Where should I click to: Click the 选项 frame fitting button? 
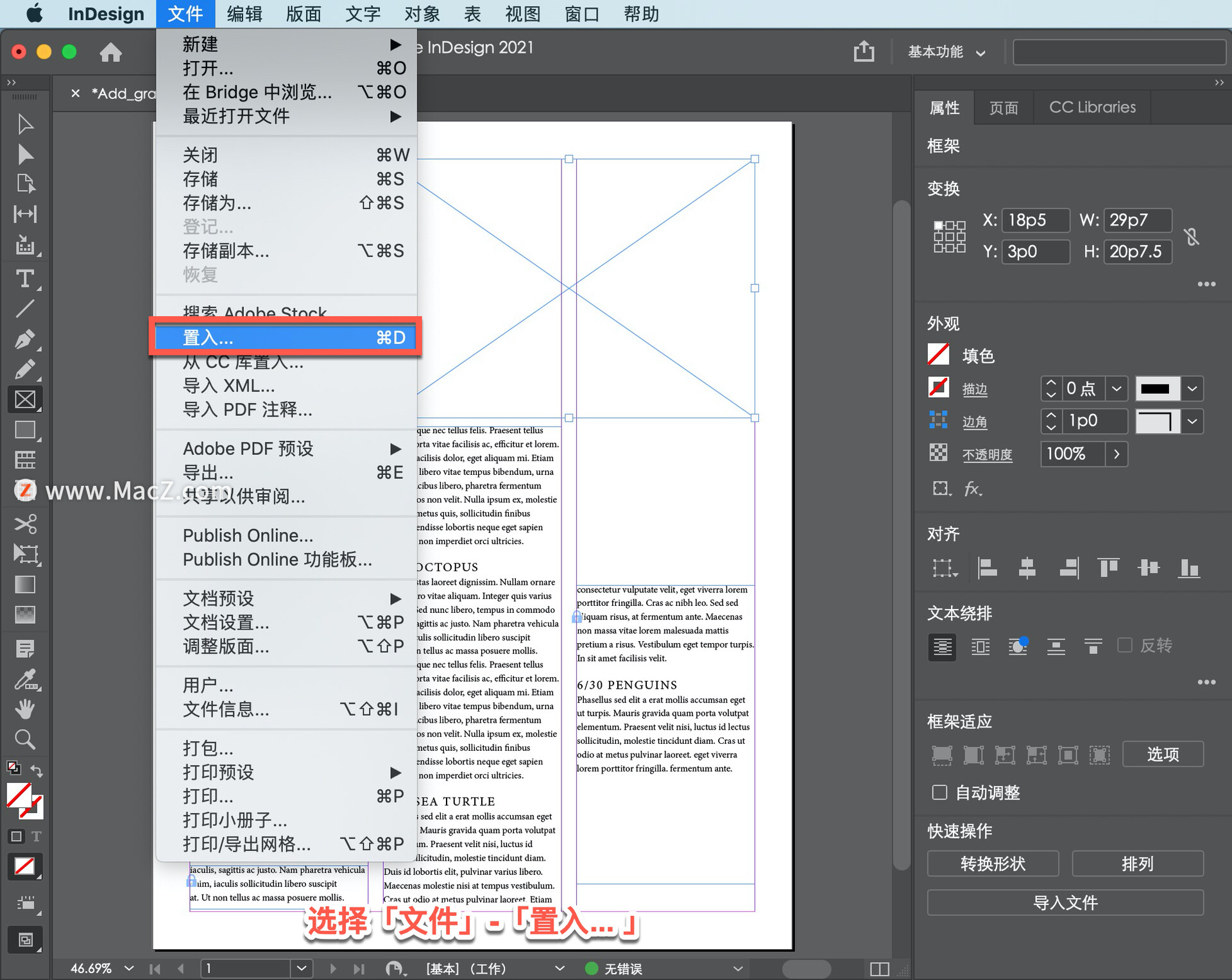coord(1163,754)
